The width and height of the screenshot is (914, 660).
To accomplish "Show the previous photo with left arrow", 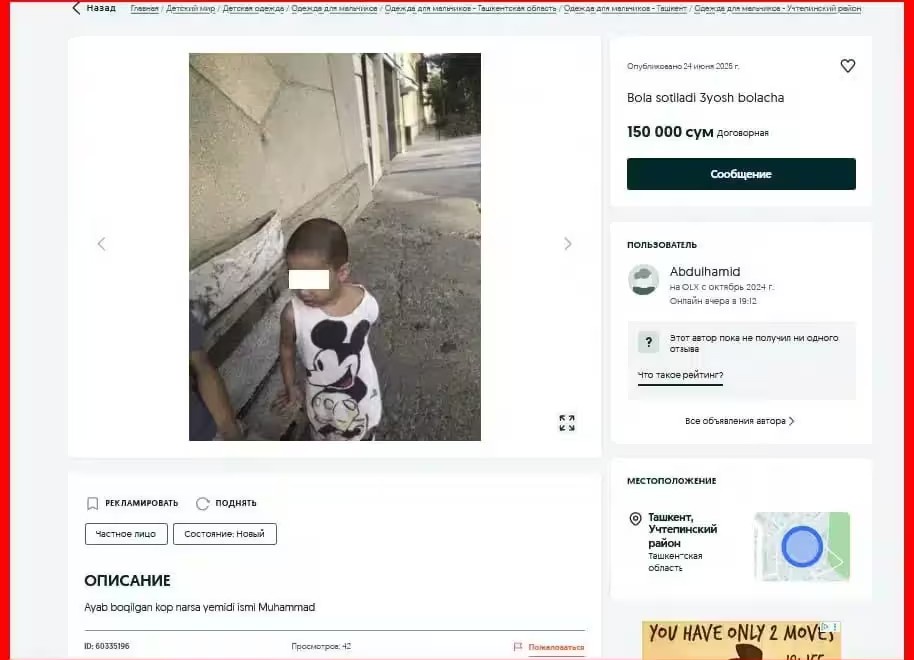I will [101, 244].
